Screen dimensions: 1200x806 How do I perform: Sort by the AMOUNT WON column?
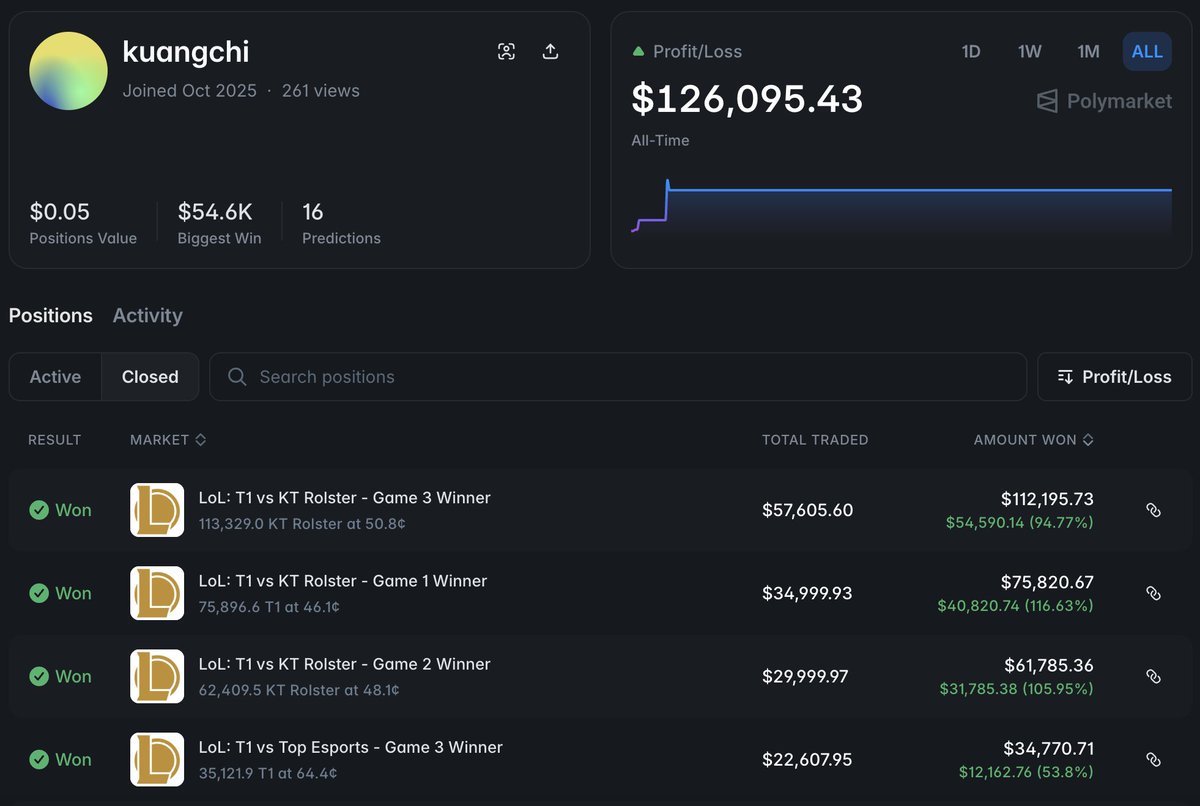coord(1033,440)
